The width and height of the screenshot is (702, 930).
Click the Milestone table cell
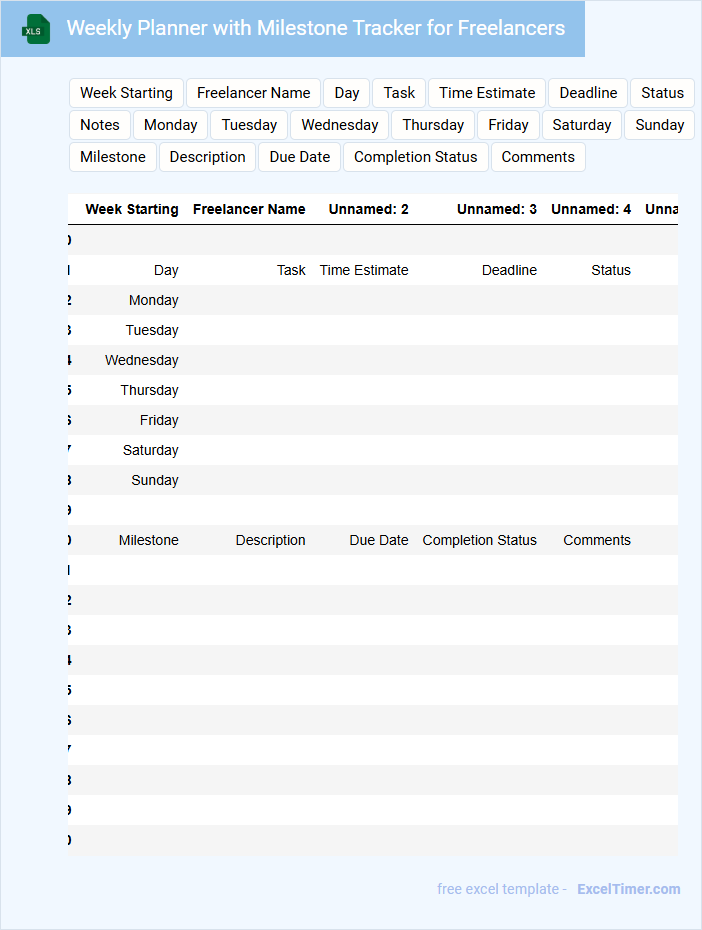point(148,540)
